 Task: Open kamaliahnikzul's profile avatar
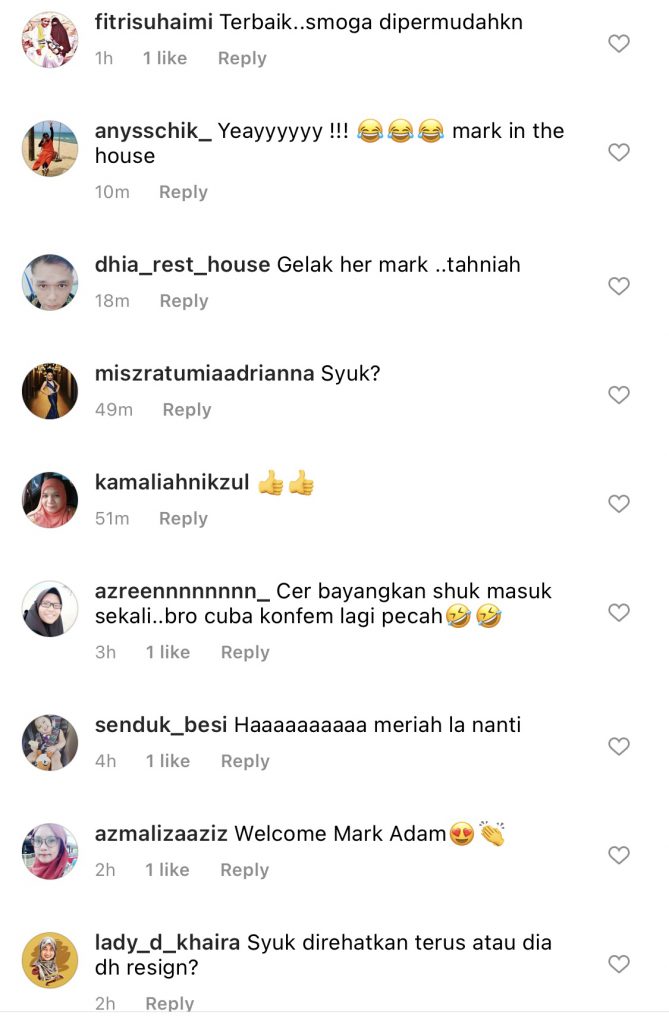point(50,500)
